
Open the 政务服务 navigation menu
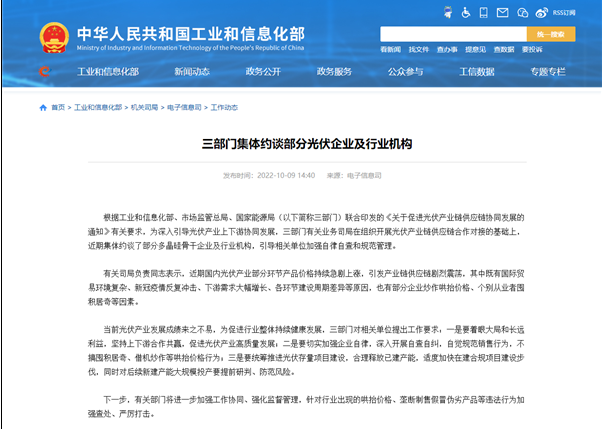coord(334,72)
